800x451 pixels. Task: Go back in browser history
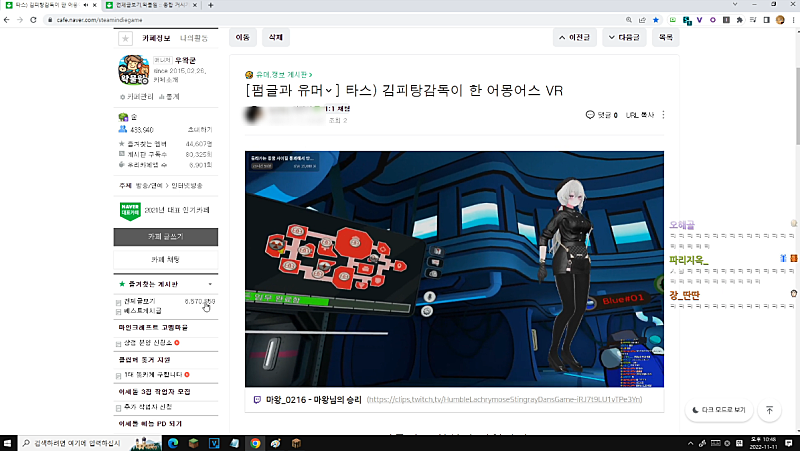(x=7, y=20)
